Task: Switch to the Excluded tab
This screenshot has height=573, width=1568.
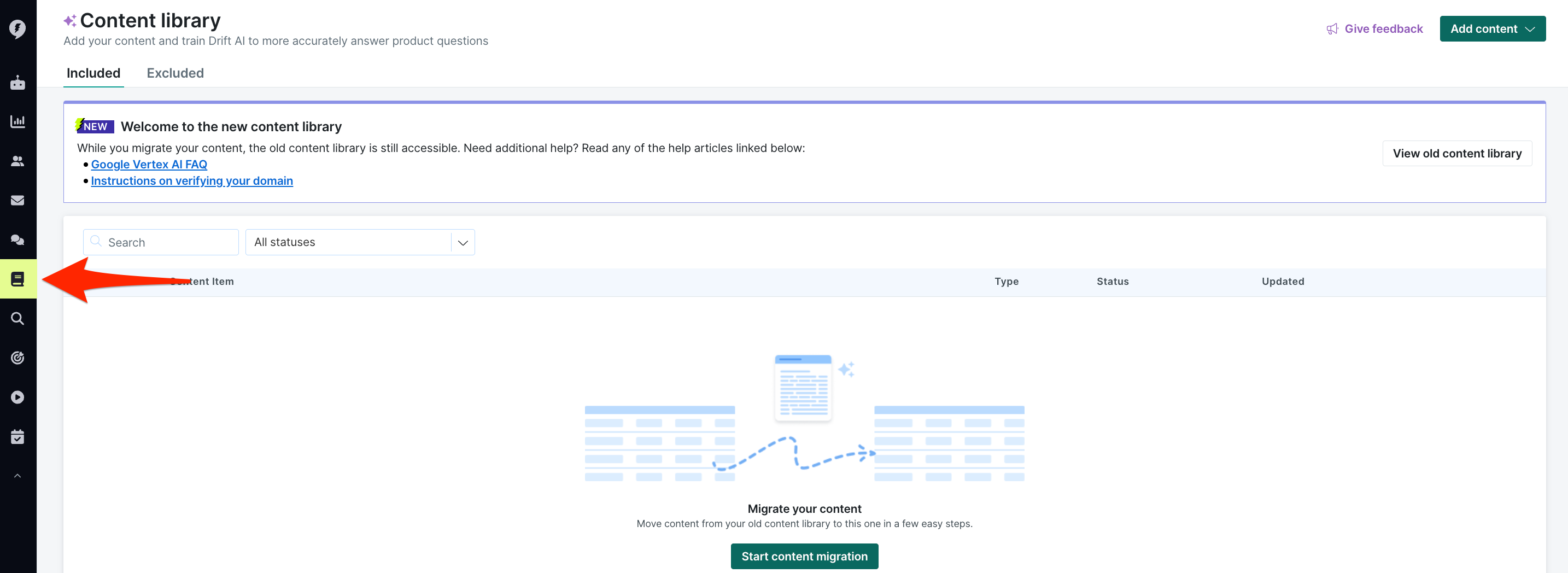Action: click(x=175, y=73)
